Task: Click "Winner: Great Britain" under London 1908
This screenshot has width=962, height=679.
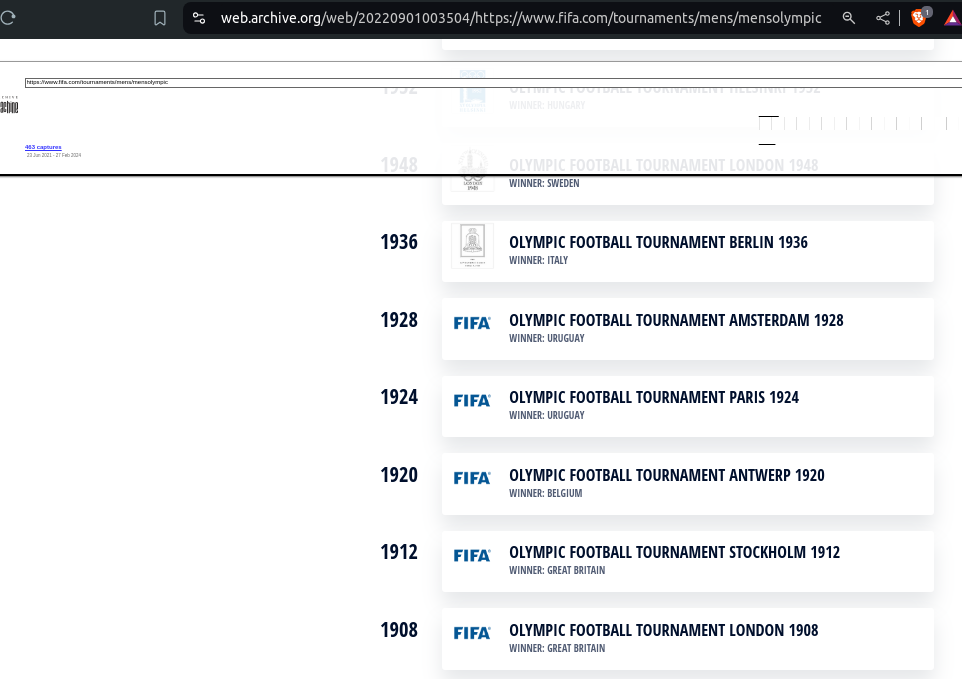Action: [557, 649]
